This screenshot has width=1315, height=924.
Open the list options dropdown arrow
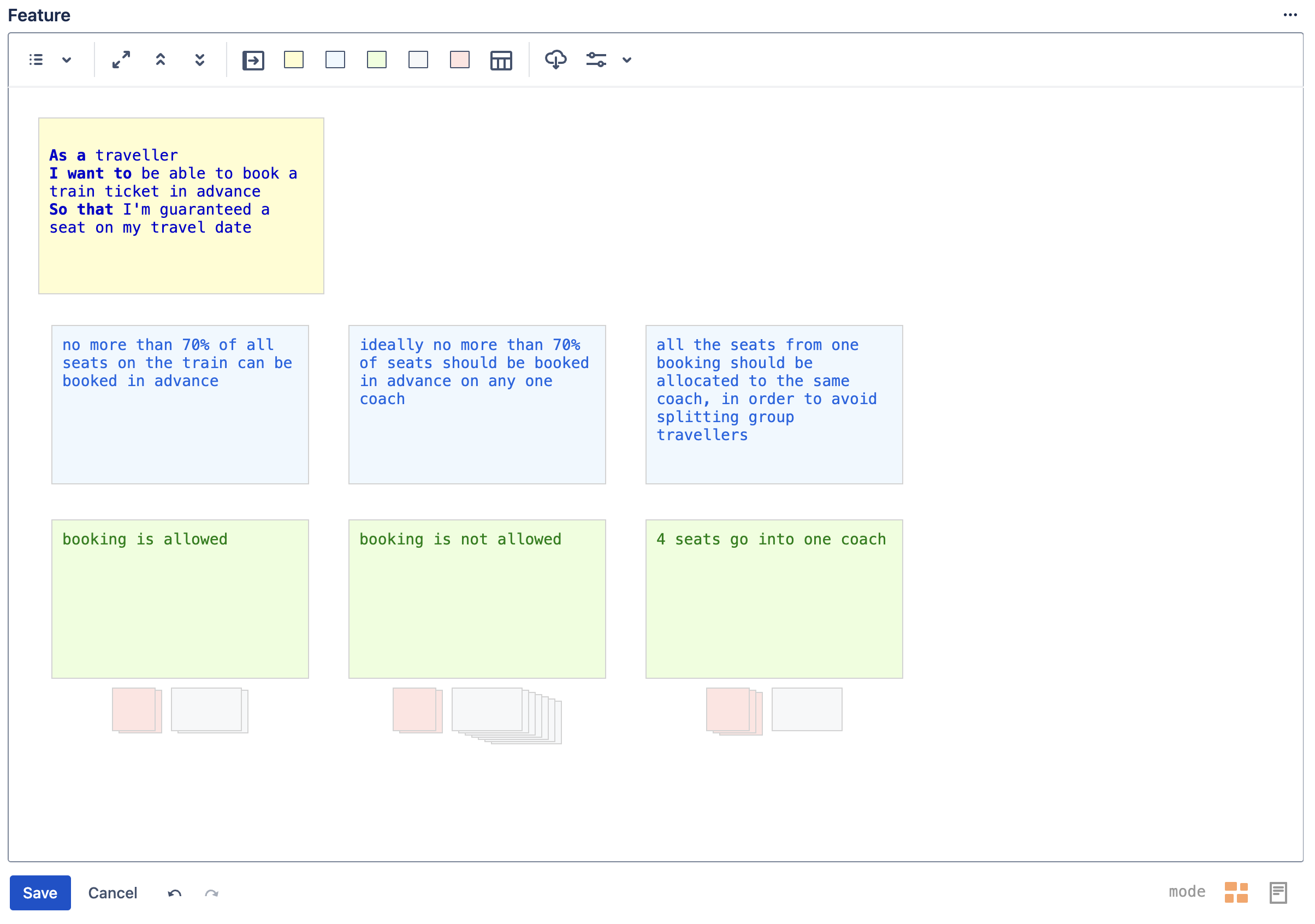[67, 60]
